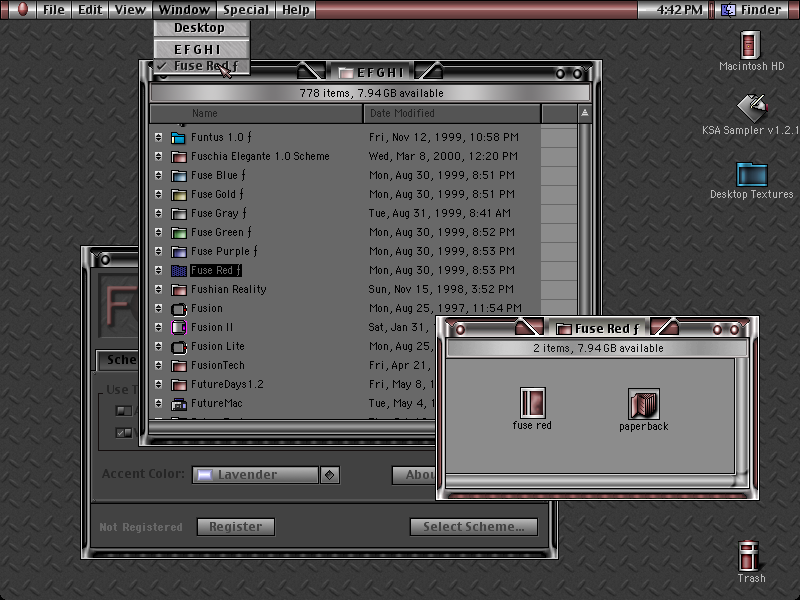This screenshot has height=600, width=800.
Task: Expand the Fuse Gray ƒ folder row
Action: click(x=158, y=213)
